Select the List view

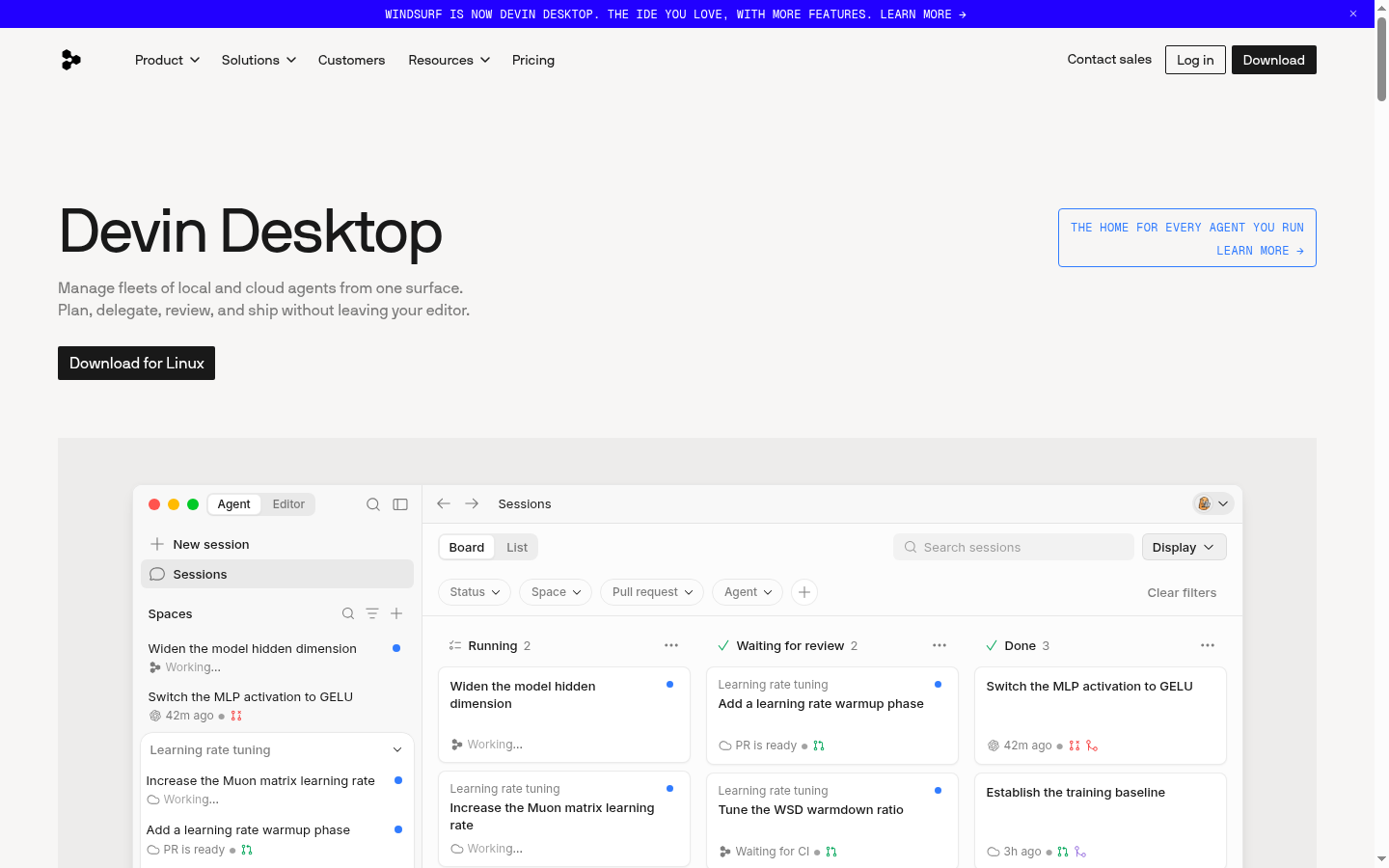pyautogui.click(x=517, y=547)
